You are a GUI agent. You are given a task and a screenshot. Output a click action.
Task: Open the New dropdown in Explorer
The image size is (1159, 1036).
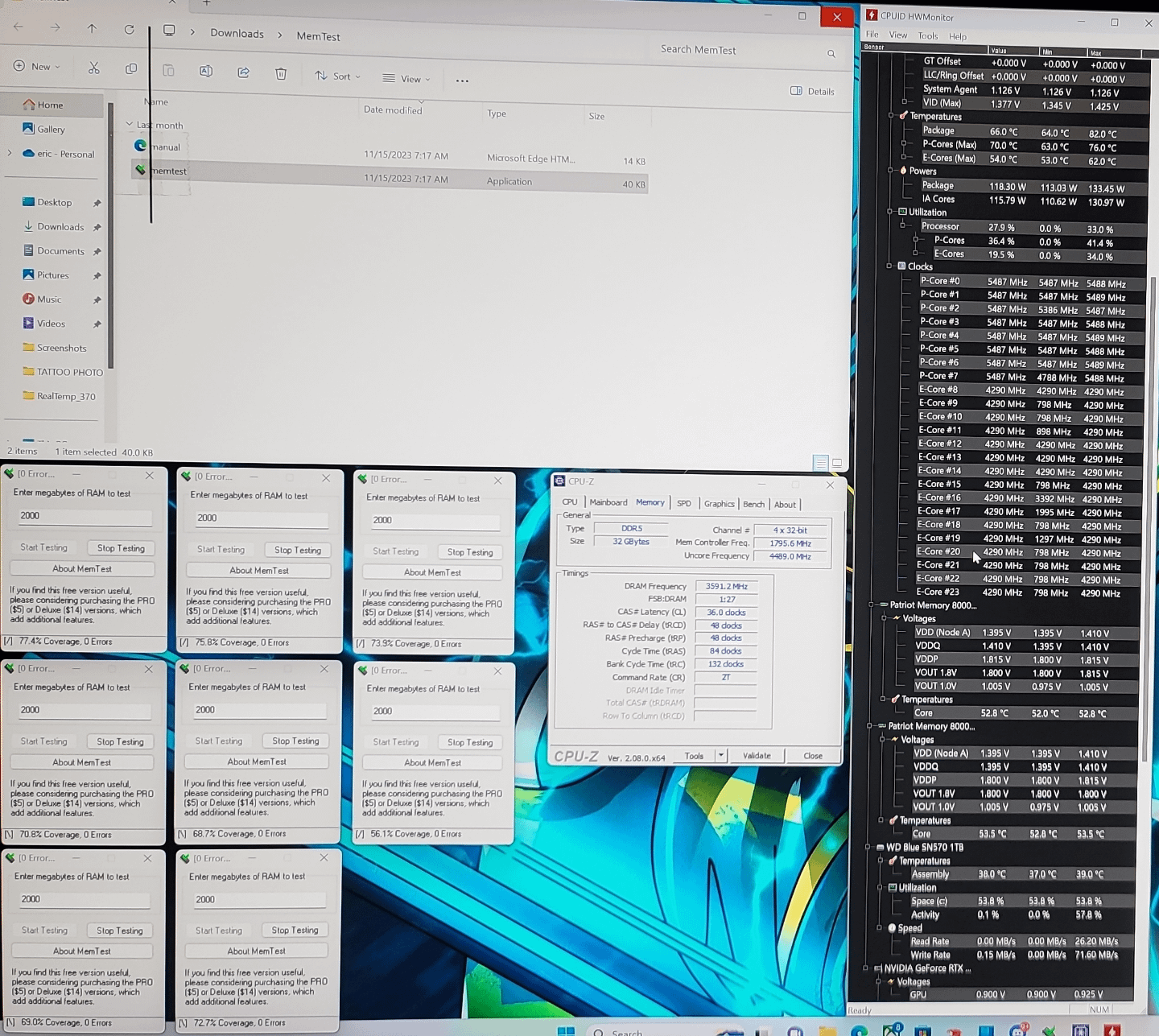pos(37,66)
